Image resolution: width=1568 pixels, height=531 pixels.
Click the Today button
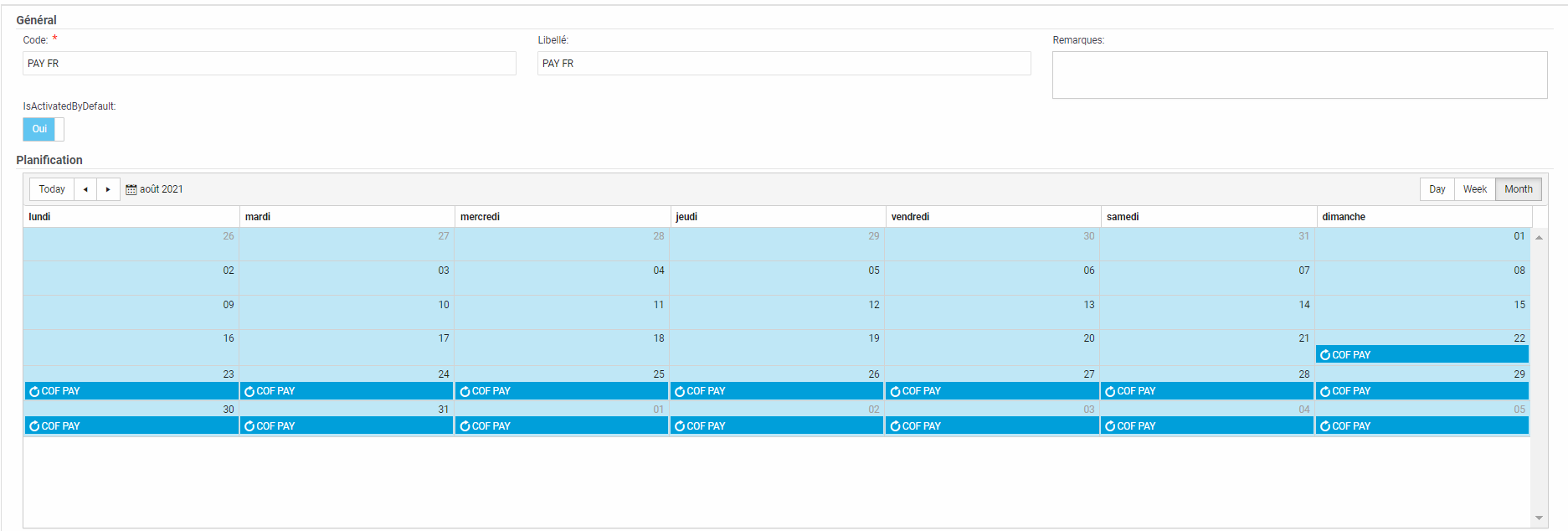point(52,189)
